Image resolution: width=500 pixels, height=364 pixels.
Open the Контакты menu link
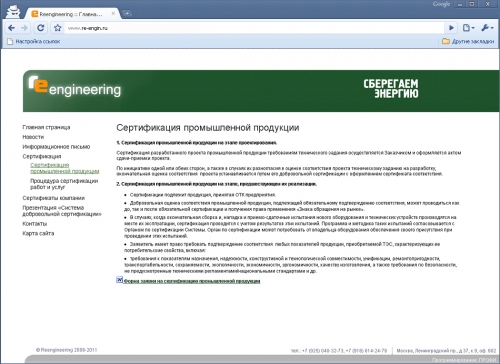pyautogui.click(x=35, y=224)
